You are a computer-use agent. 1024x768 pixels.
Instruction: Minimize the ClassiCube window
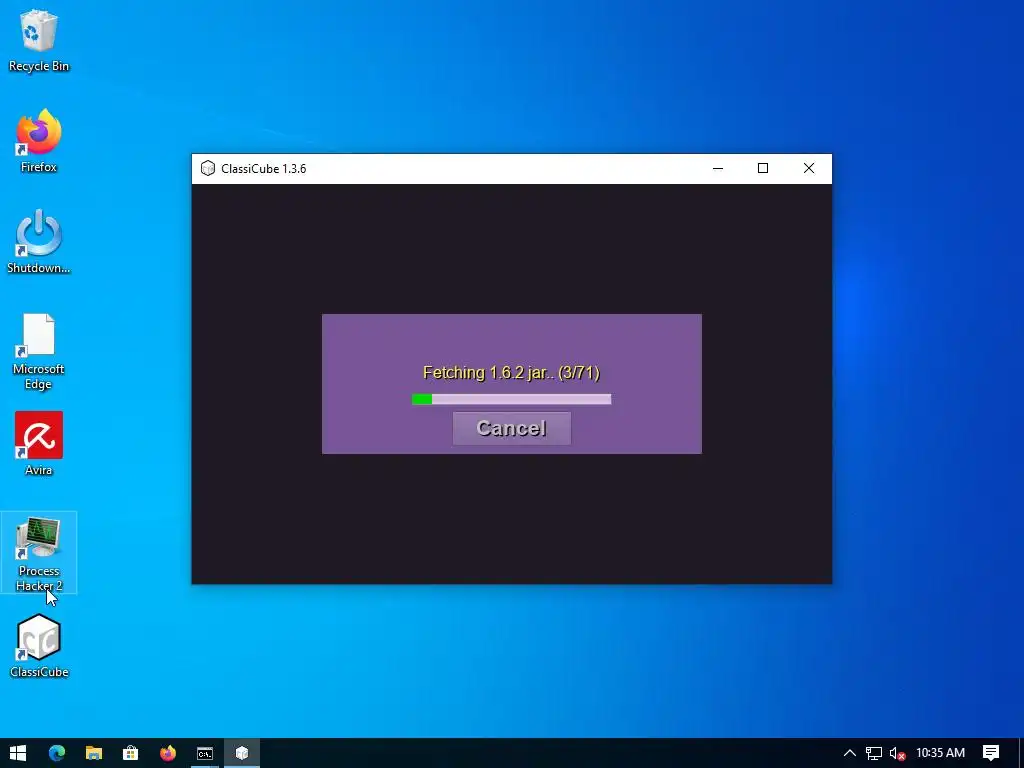click(x=718, y=168)
